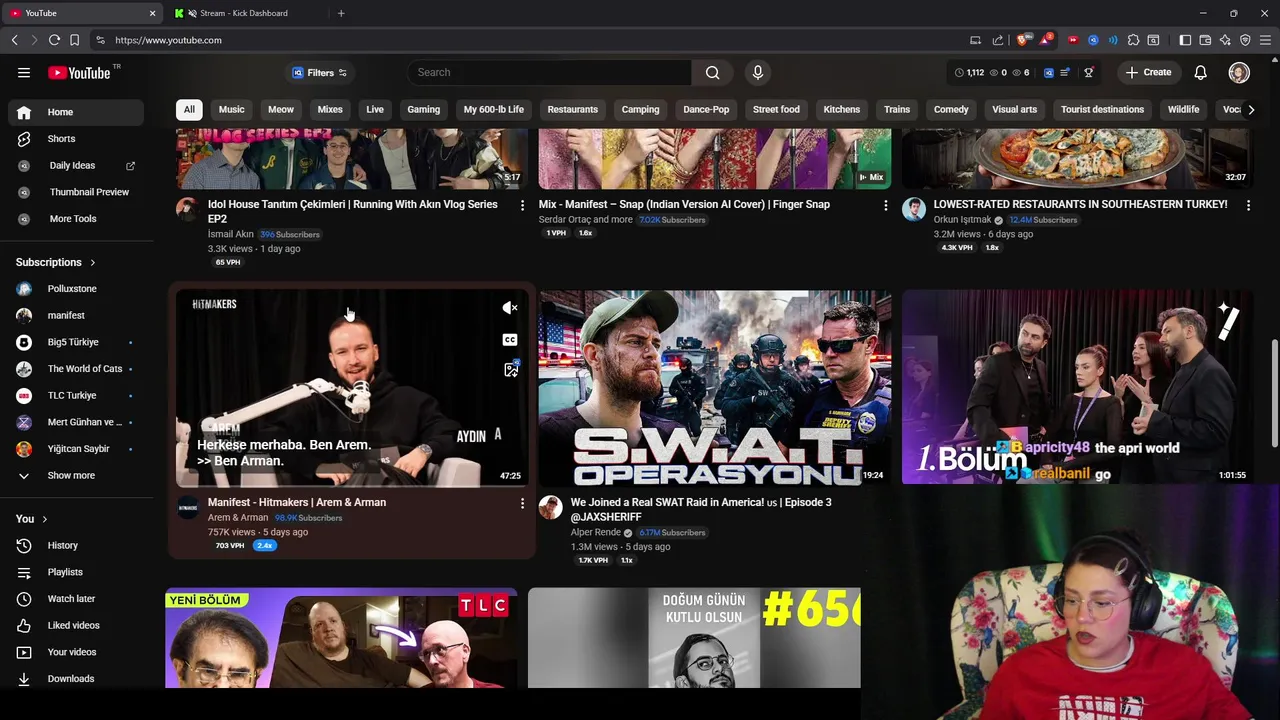Click the Brave Shields lion icon
Image resolution: width=1280 pixels, height=720 pixels.
1022,40
